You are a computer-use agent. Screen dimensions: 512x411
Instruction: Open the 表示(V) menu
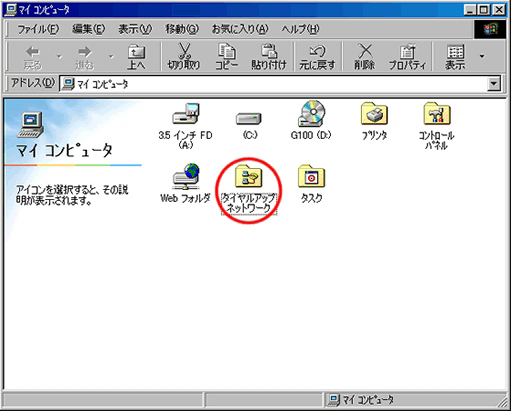click(x=135, y=29)
